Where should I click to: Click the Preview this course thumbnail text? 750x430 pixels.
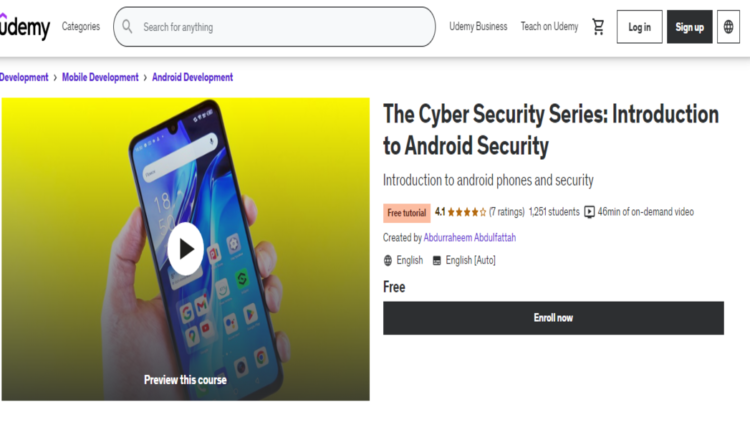(185, 380)
